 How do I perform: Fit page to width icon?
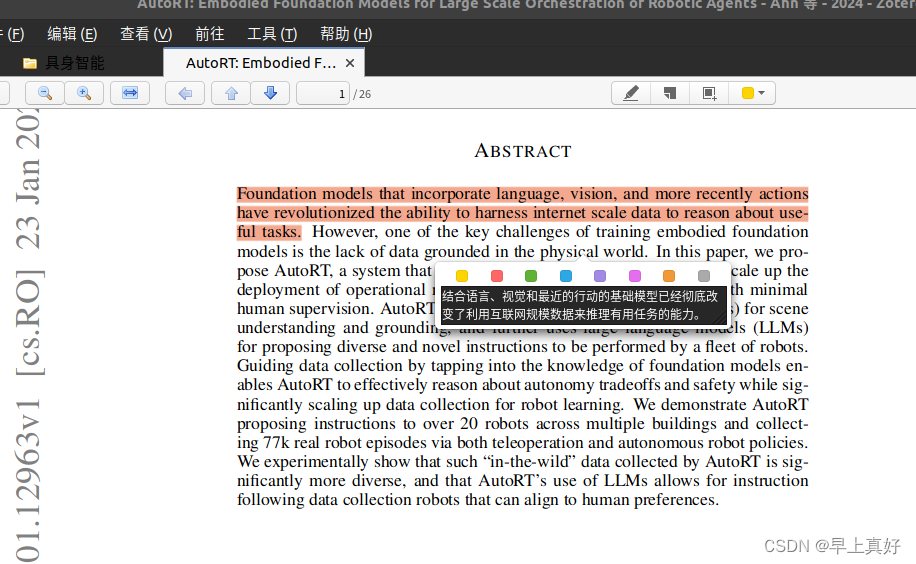[x=130, y=94]
